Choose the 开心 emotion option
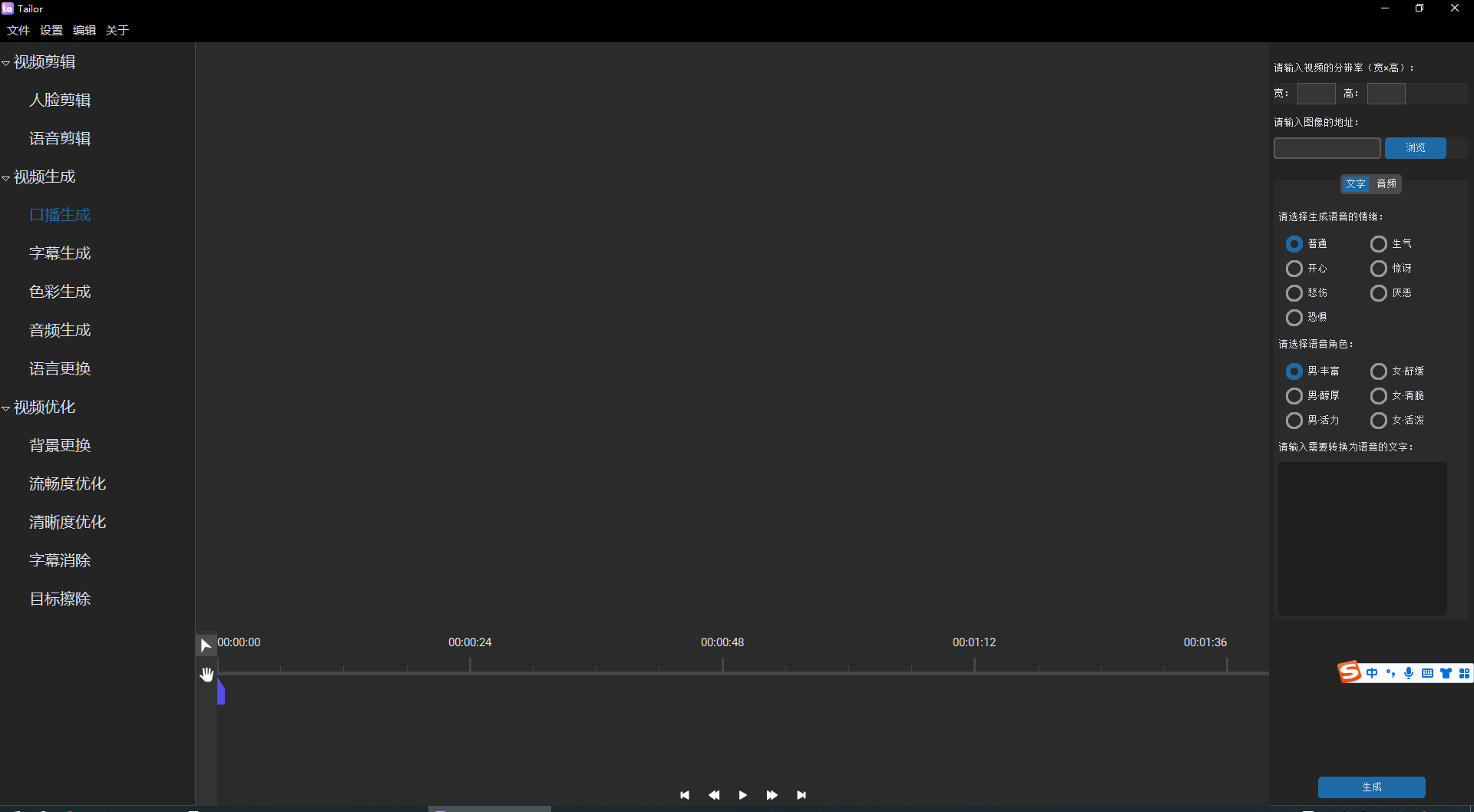 pos(1294,269)
